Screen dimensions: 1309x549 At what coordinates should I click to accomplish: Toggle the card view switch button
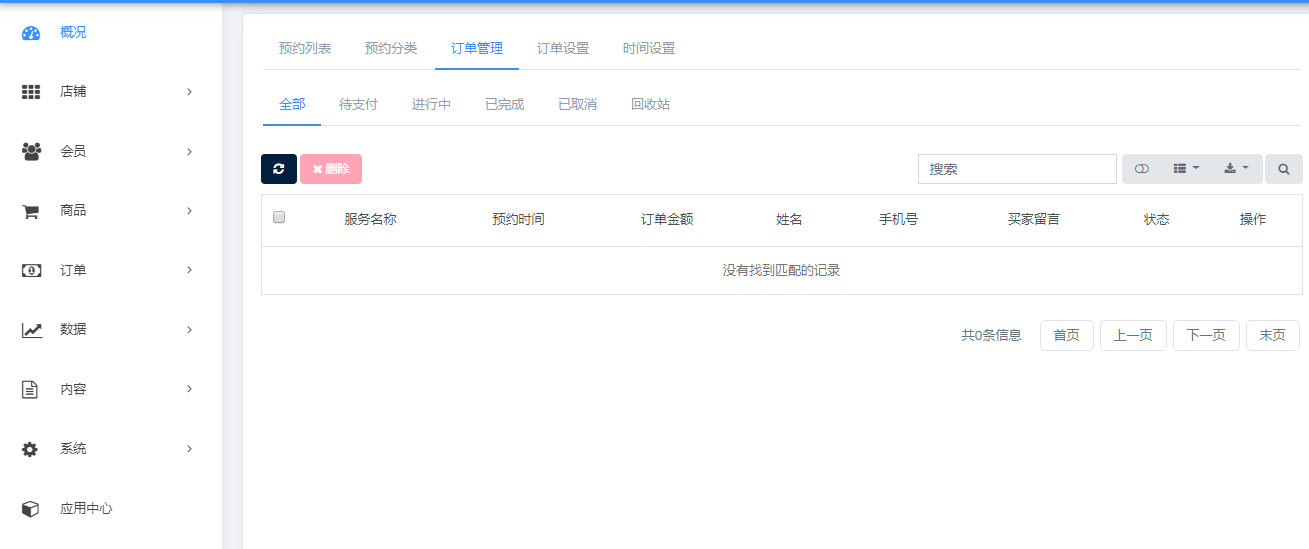1142,169
